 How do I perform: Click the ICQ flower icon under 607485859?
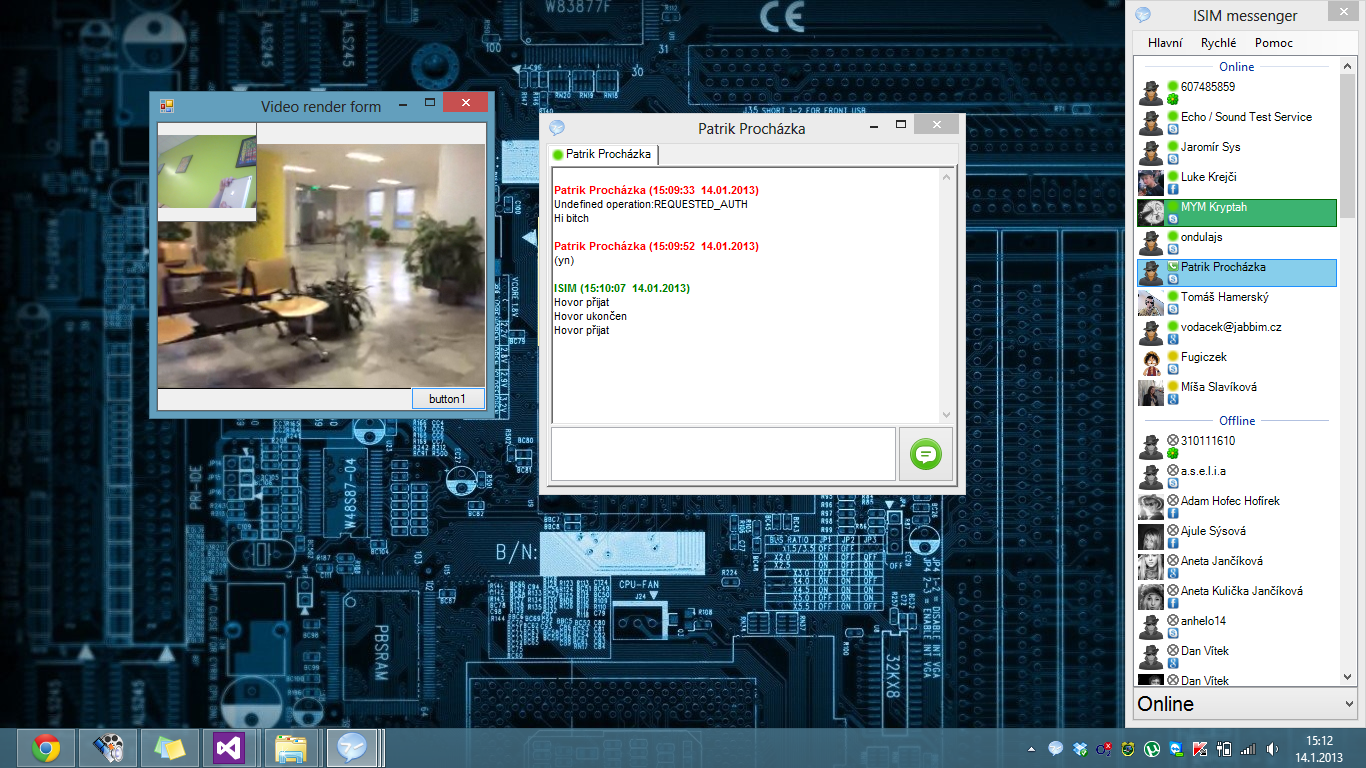click(1173, 99)
